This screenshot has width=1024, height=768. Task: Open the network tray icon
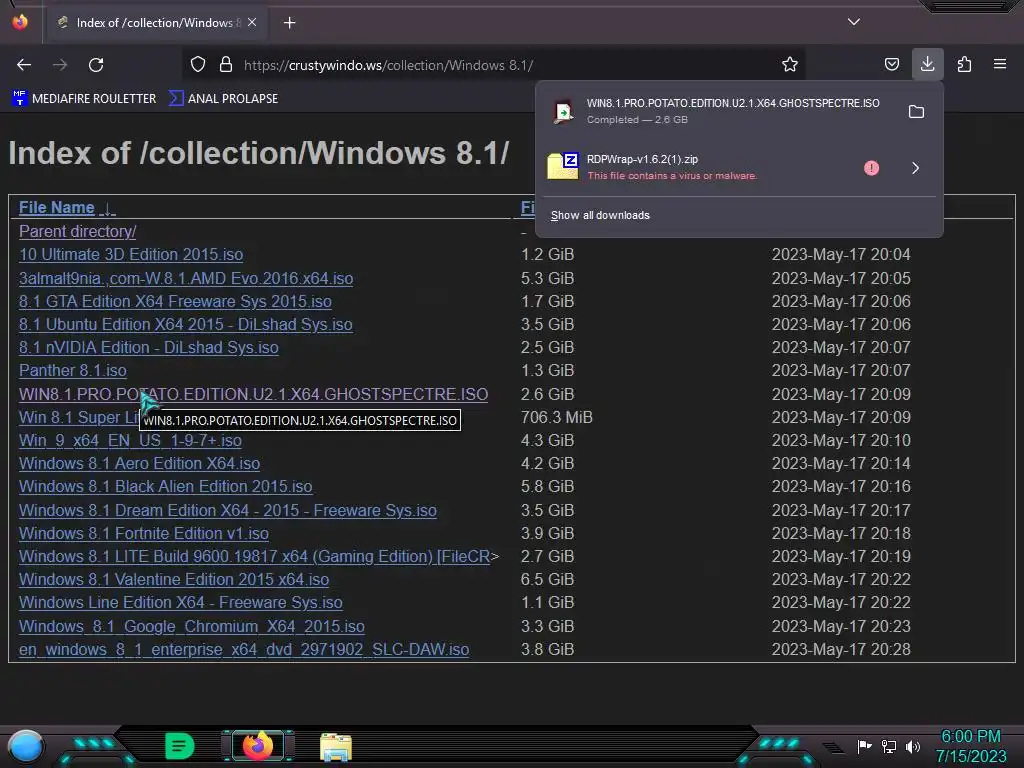(x=889, y=746)
